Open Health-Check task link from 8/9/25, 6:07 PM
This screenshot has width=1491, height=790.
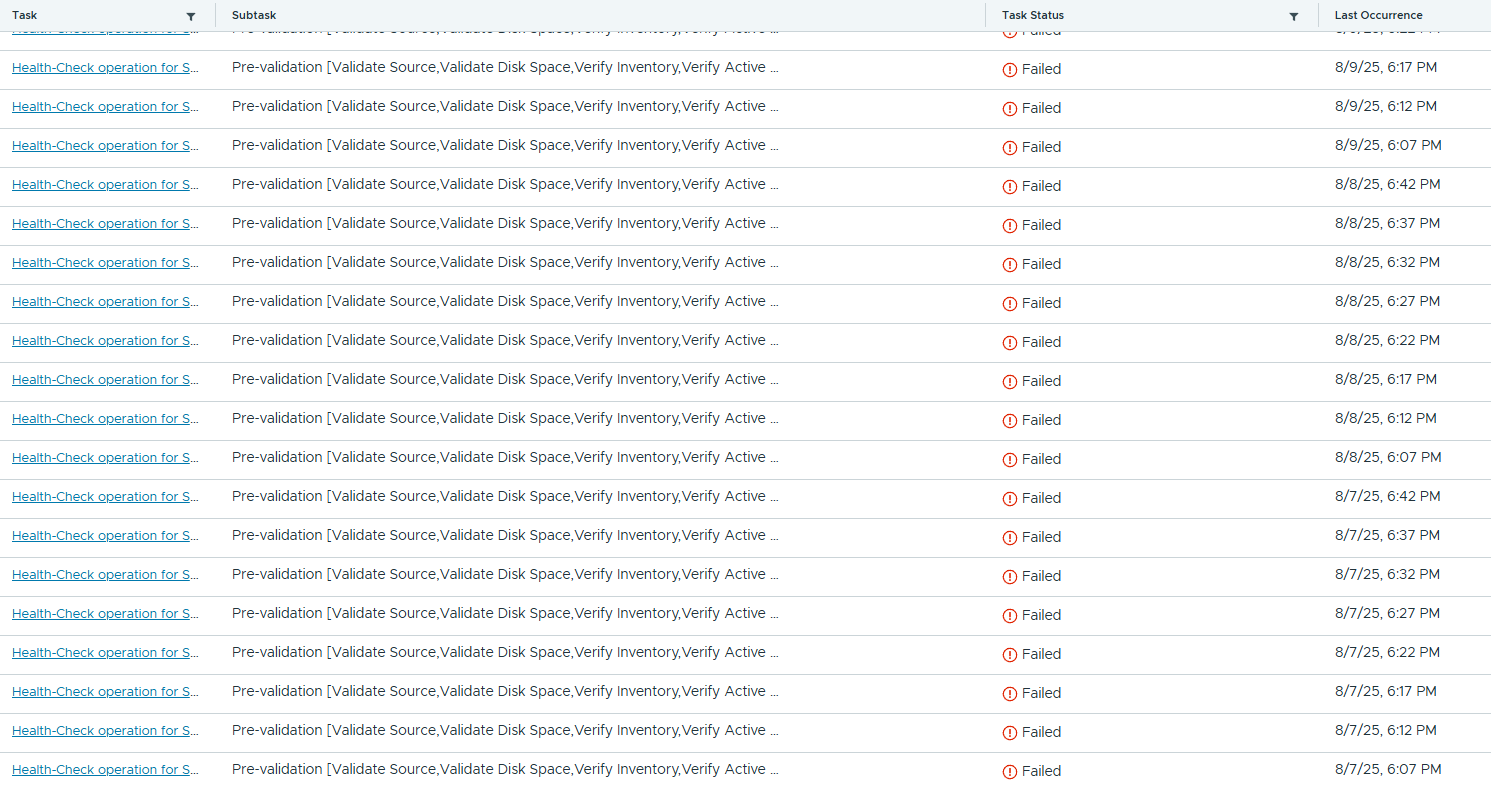pos(105,146)
